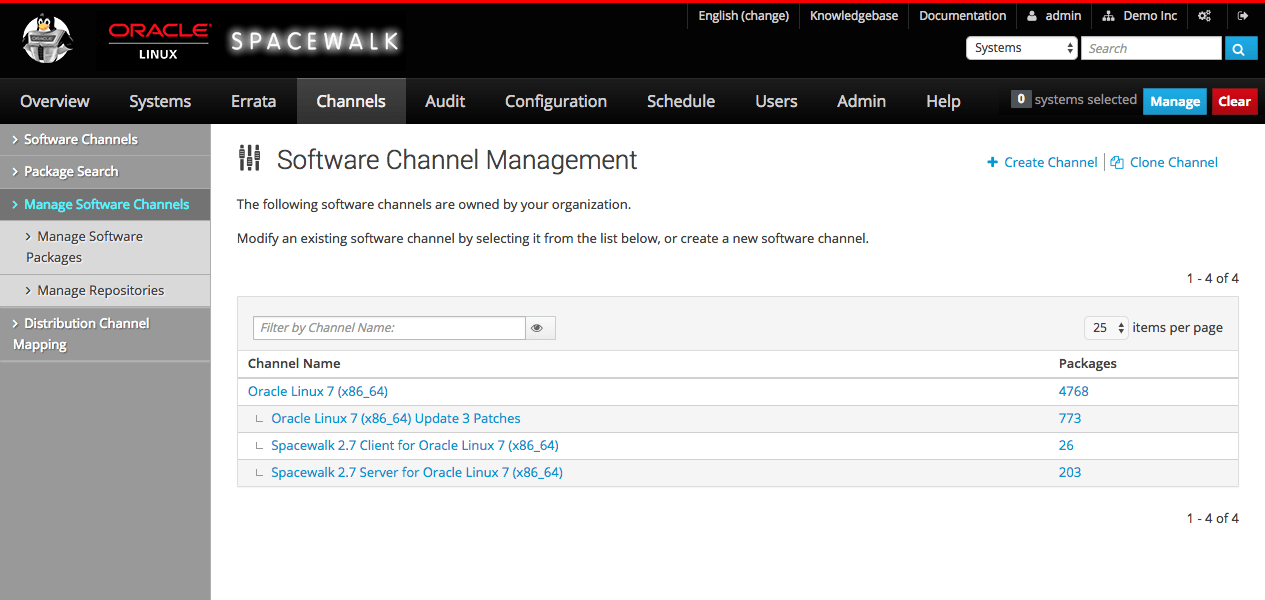Click the Create Channel link
1265x600 pixels.
click(x=1042, y=162)
